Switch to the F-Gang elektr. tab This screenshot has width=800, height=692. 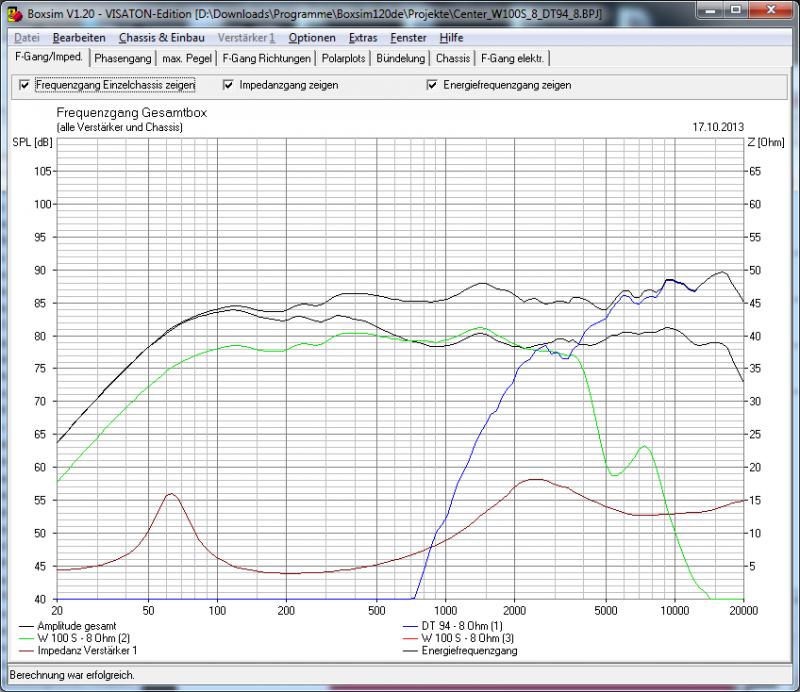click(513, 58)
